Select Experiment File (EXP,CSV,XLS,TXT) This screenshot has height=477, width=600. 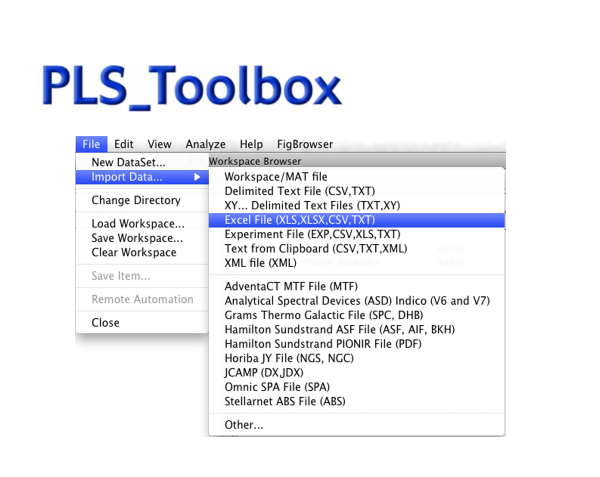(357, 234)
